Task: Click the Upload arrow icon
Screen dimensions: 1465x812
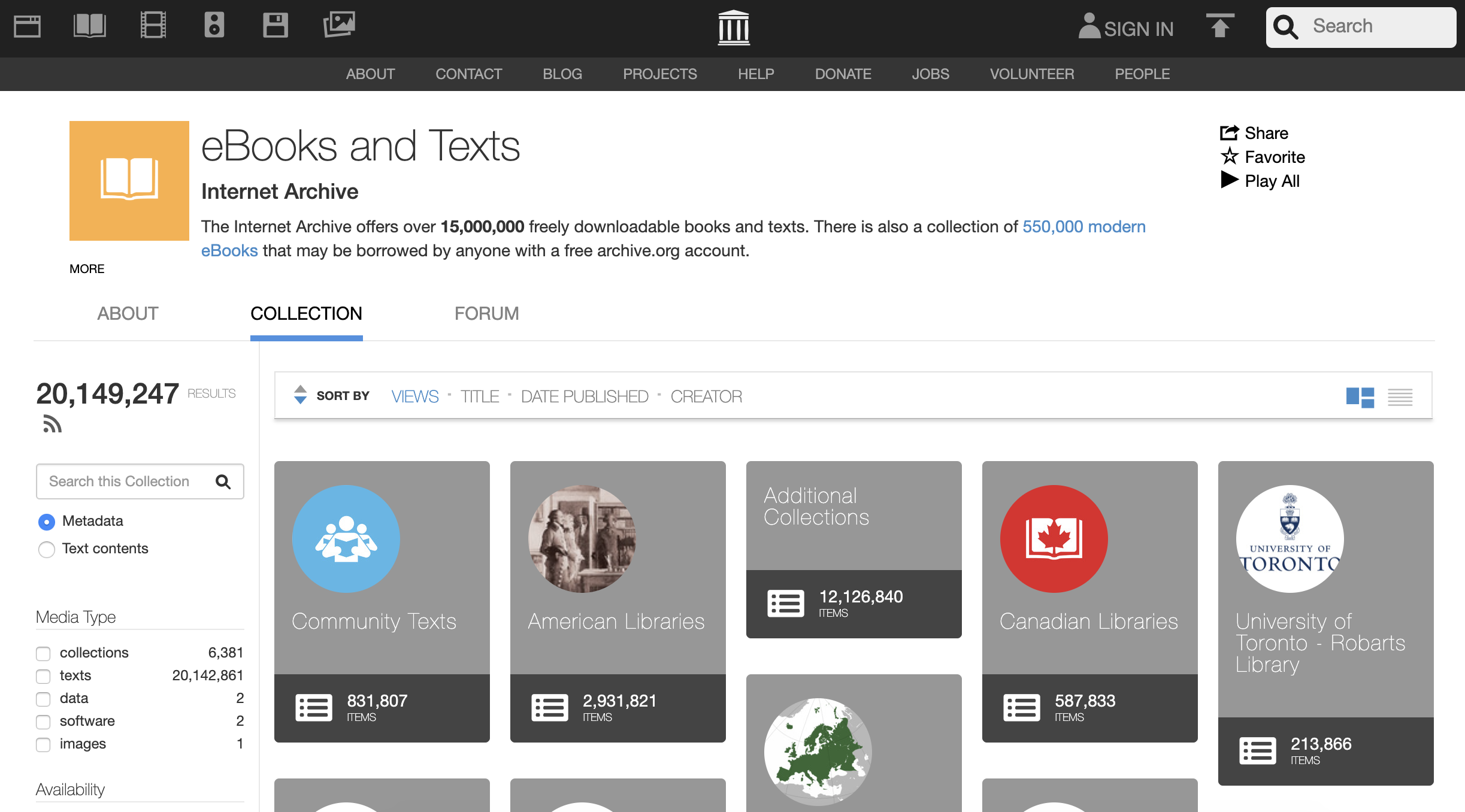Action: tap(1219, 26)
